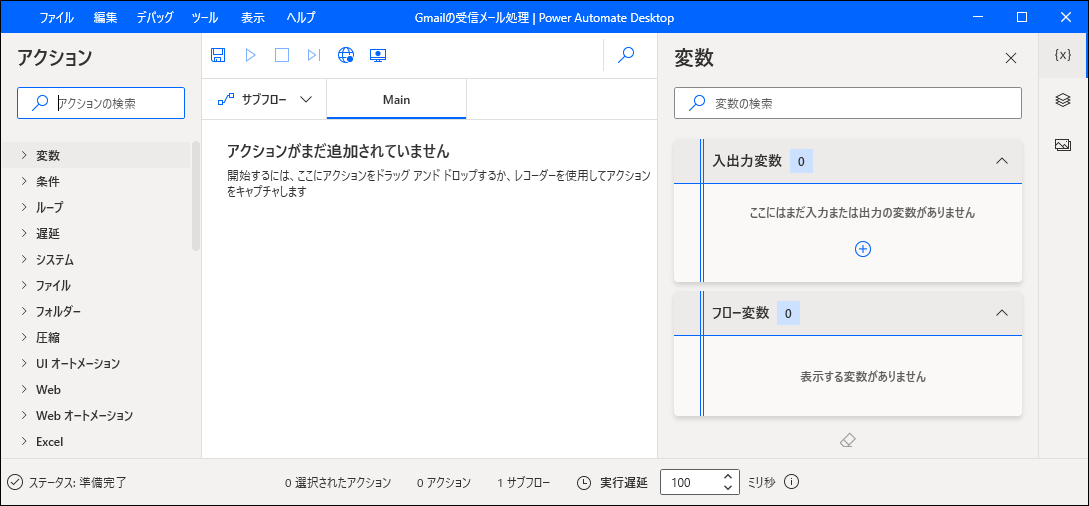Click the Save flow icon in toolbar
Viewport: 1089px width, 506px height.
pyautogui.click(x=218, y=56)
